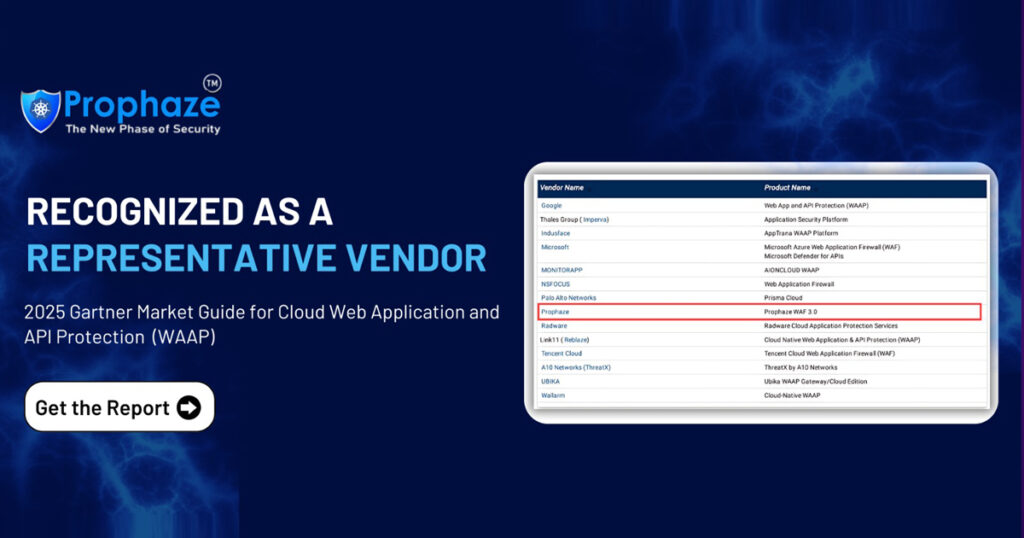Click the 'RECOGNIZED AS A' heading
The width and height of the screenshot is (1024, 538).
point(180,212)
